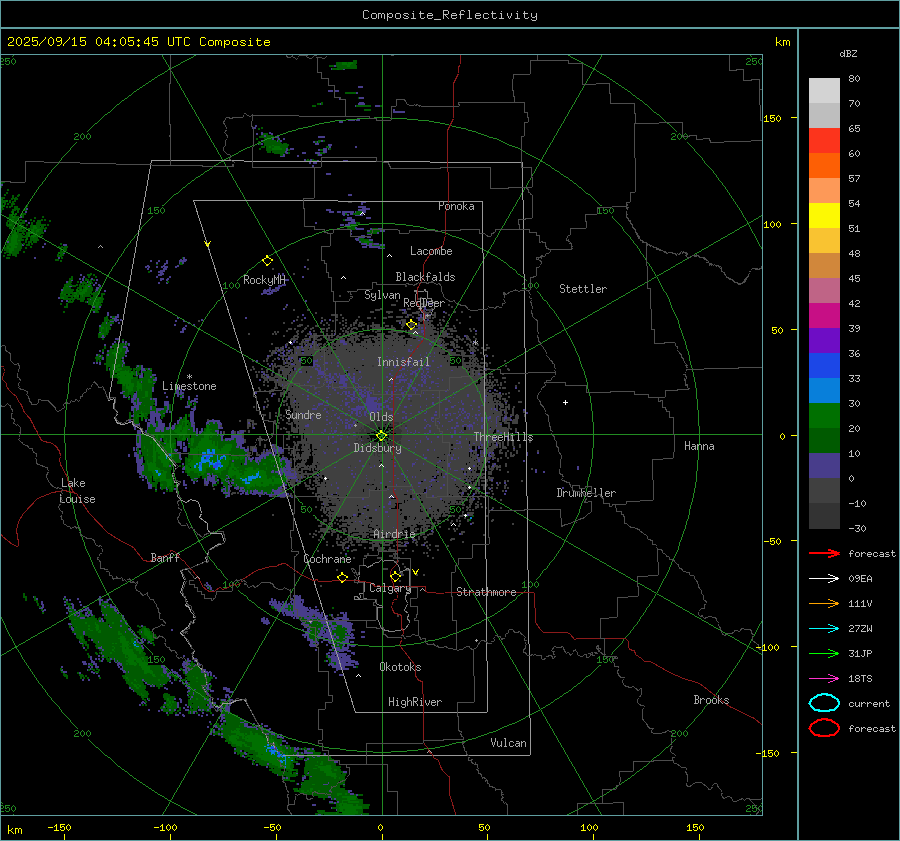
Task: Click the Airdrie city label
Action: click(x=394, y=534)
